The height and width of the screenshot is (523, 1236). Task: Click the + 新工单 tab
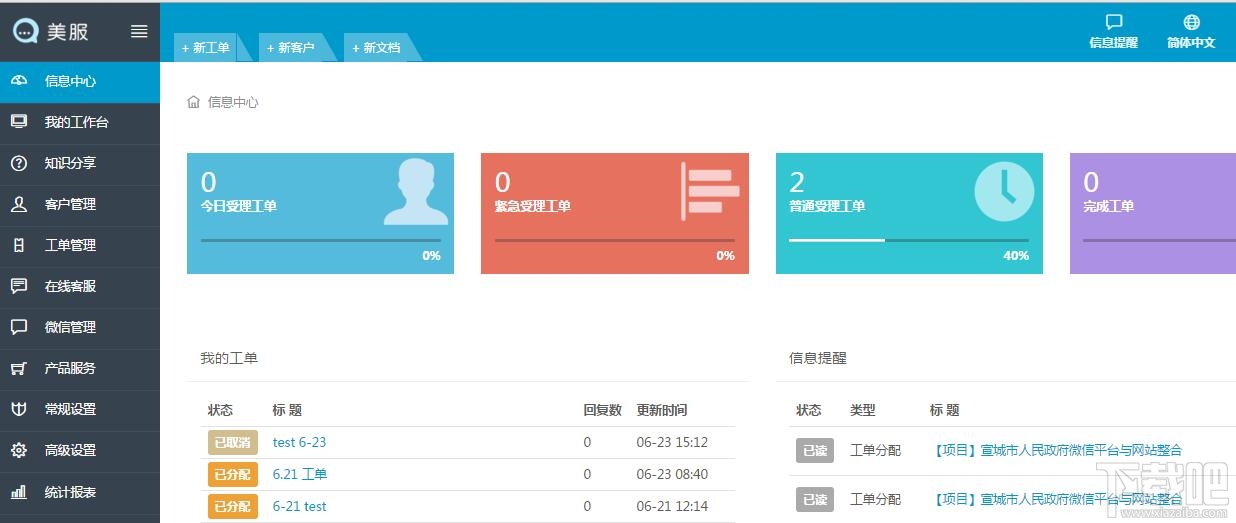[x=206, y=47]
